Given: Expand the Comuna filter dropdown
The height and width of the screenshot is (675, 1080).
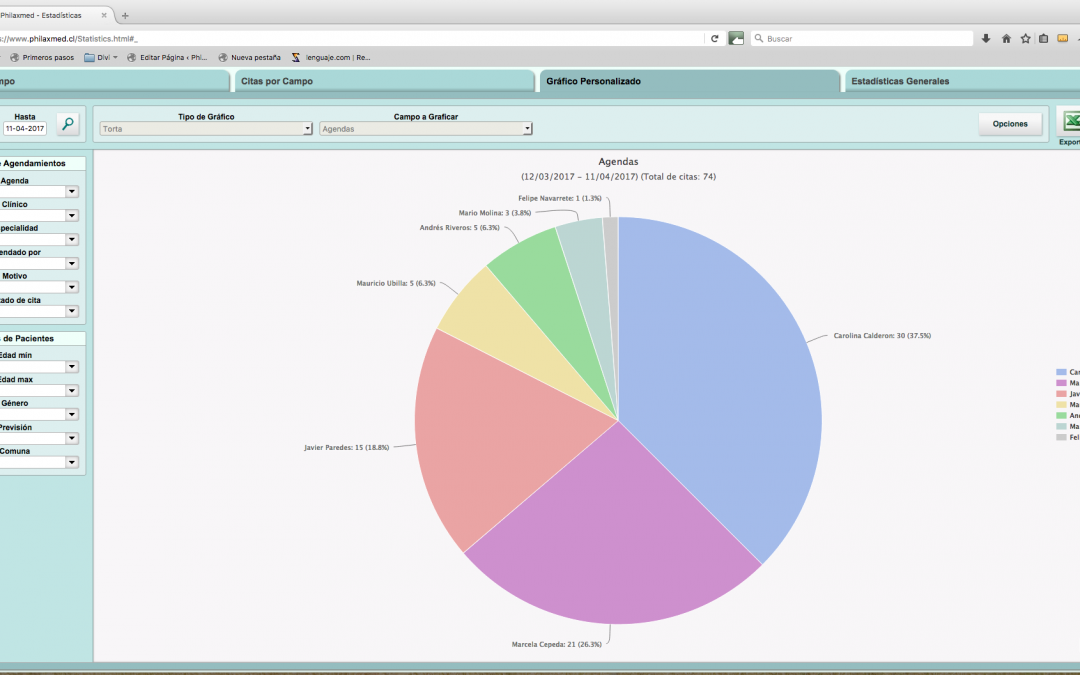Looking at the screenshot, I should pyautogui.click(x=72, y=462).
